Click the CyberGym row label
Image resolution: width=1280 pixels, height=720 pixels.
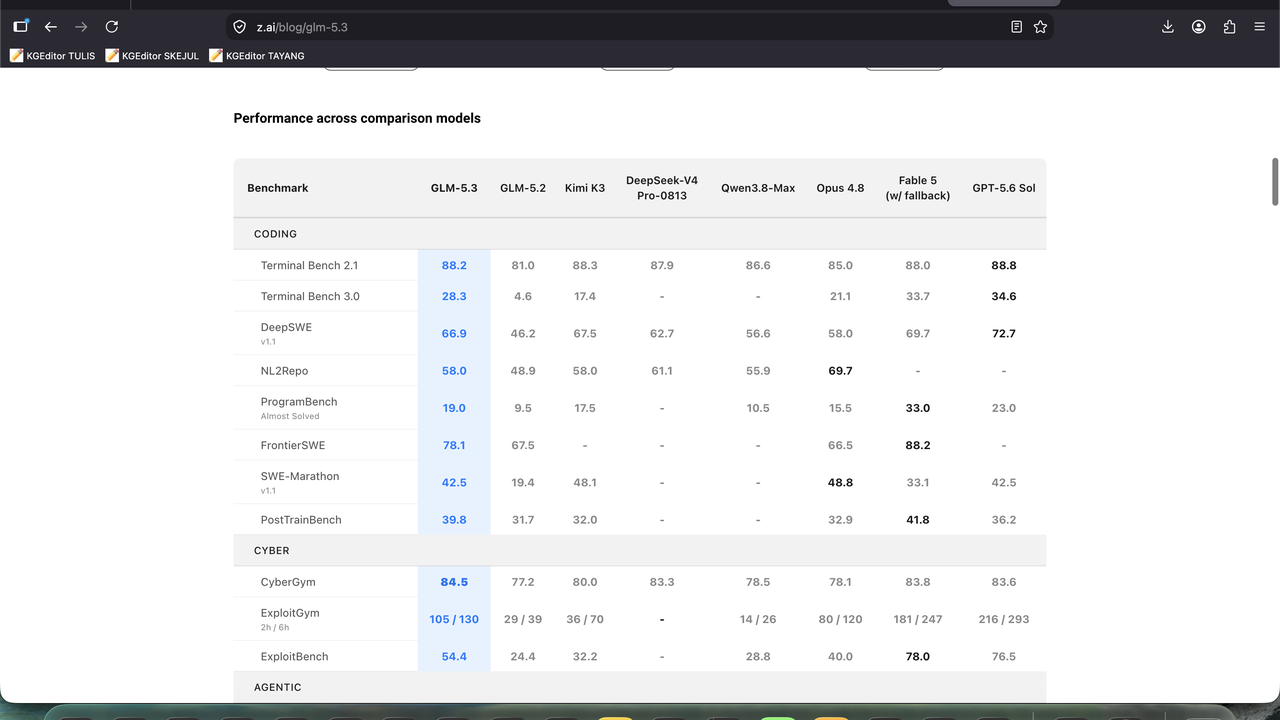[288, 582]
